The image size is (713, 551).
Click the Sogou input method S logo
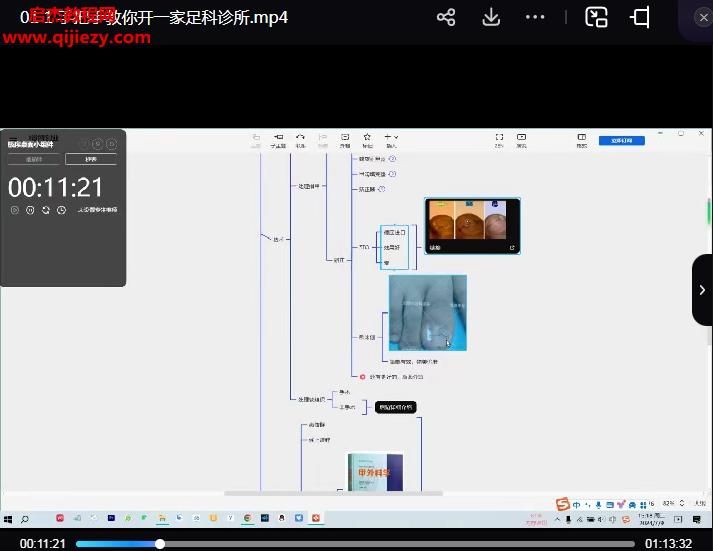(562, 504)
